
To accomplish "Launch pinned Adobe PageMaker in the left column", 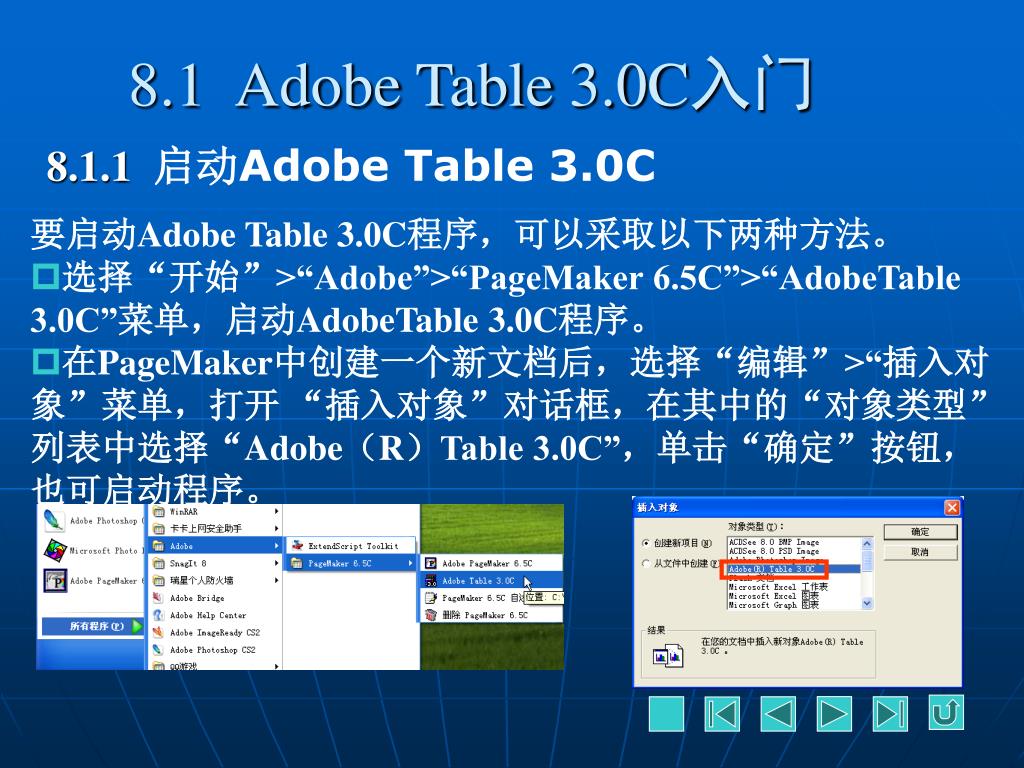I will tap(55, 580).
